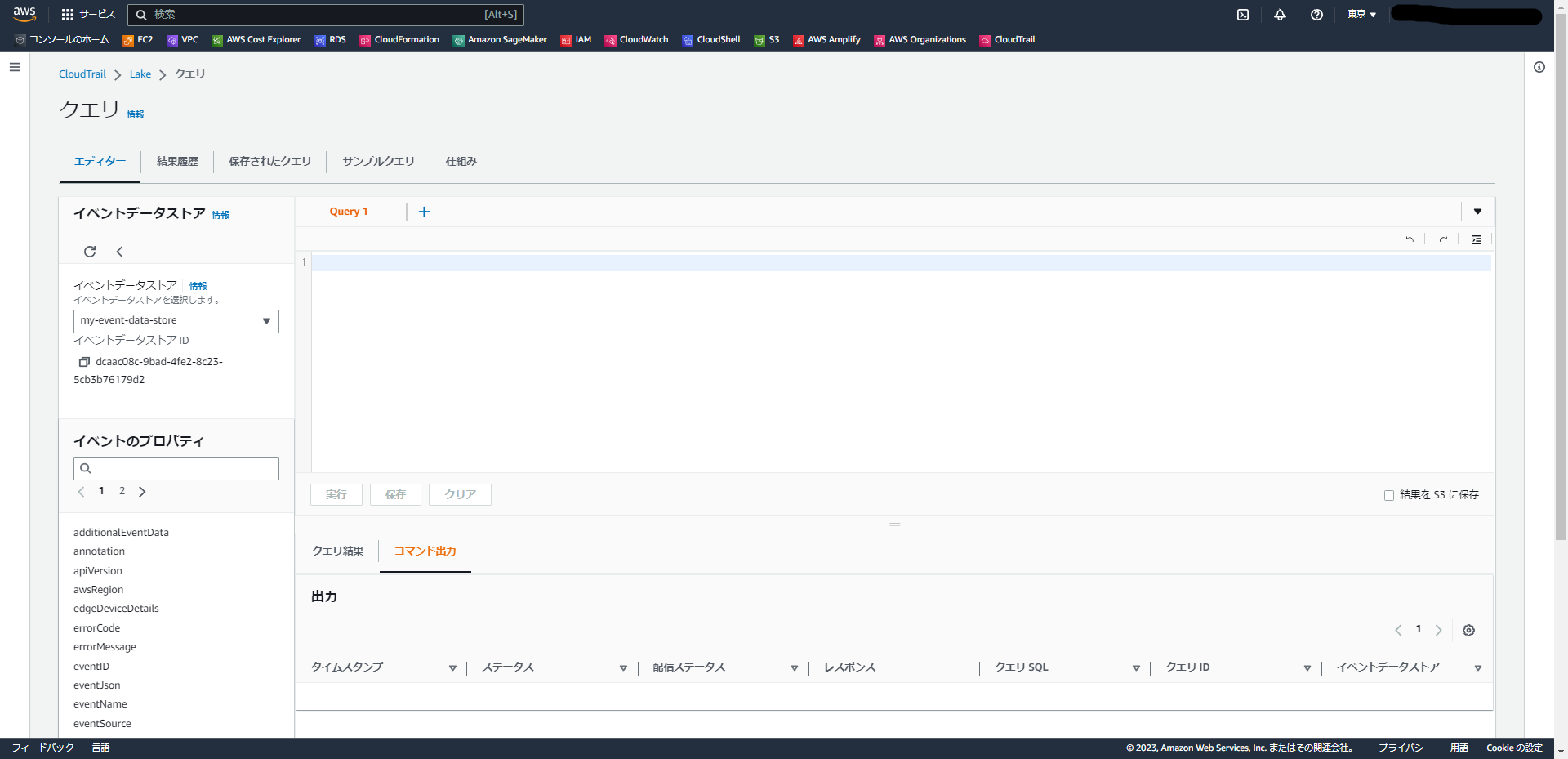The height and width of the screenshot is (759, 1568).
Task: Follow the CloudTrail breadcrumb link
Action: point(82,74)
